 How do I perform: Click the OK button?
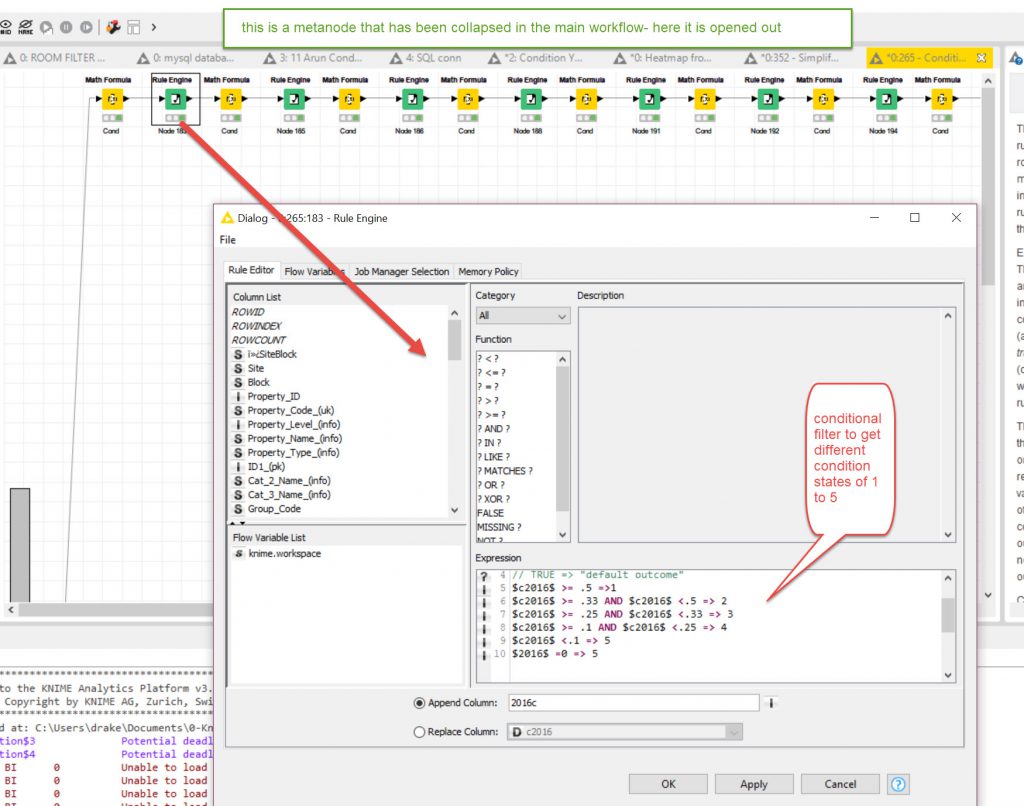668,784
